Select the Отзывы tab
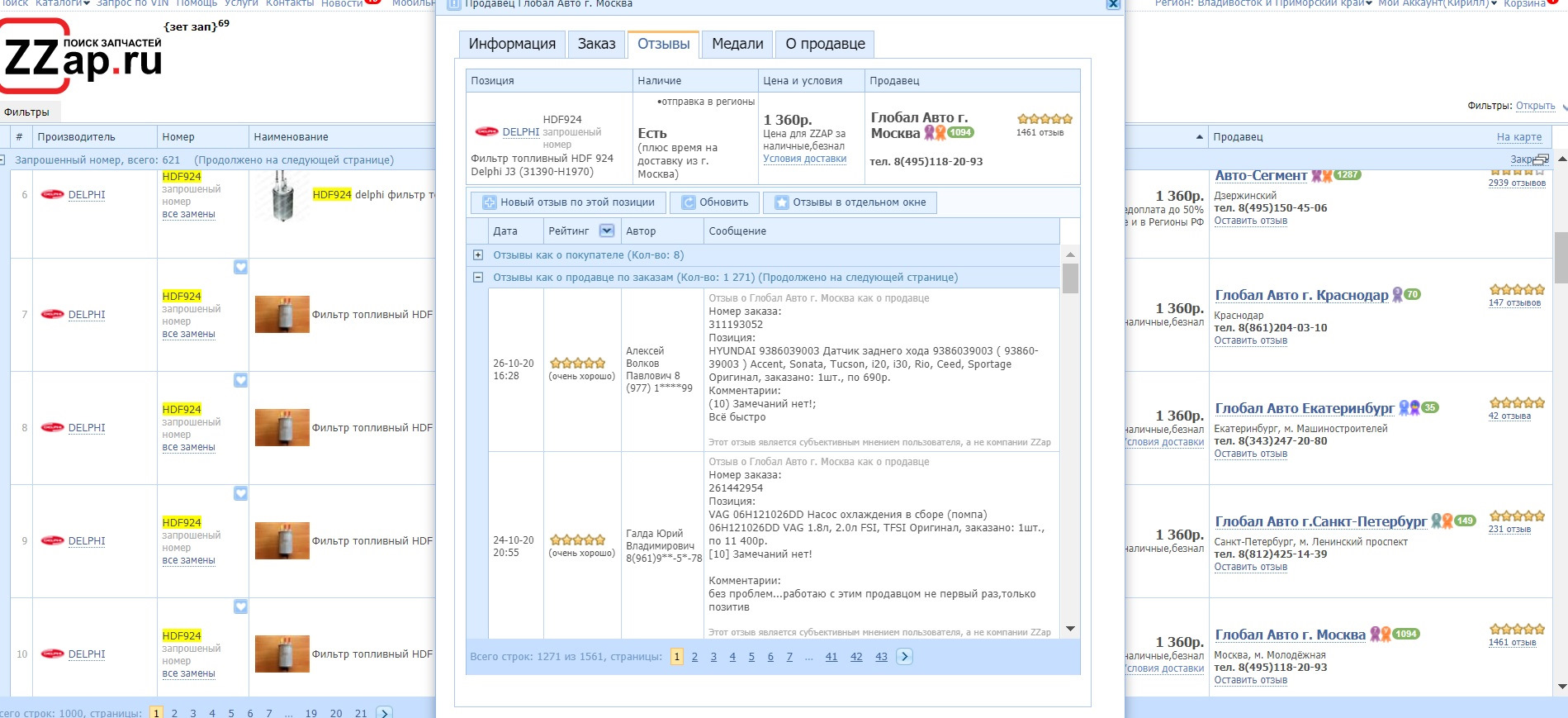1568x718 pixels. coord(663,44)
